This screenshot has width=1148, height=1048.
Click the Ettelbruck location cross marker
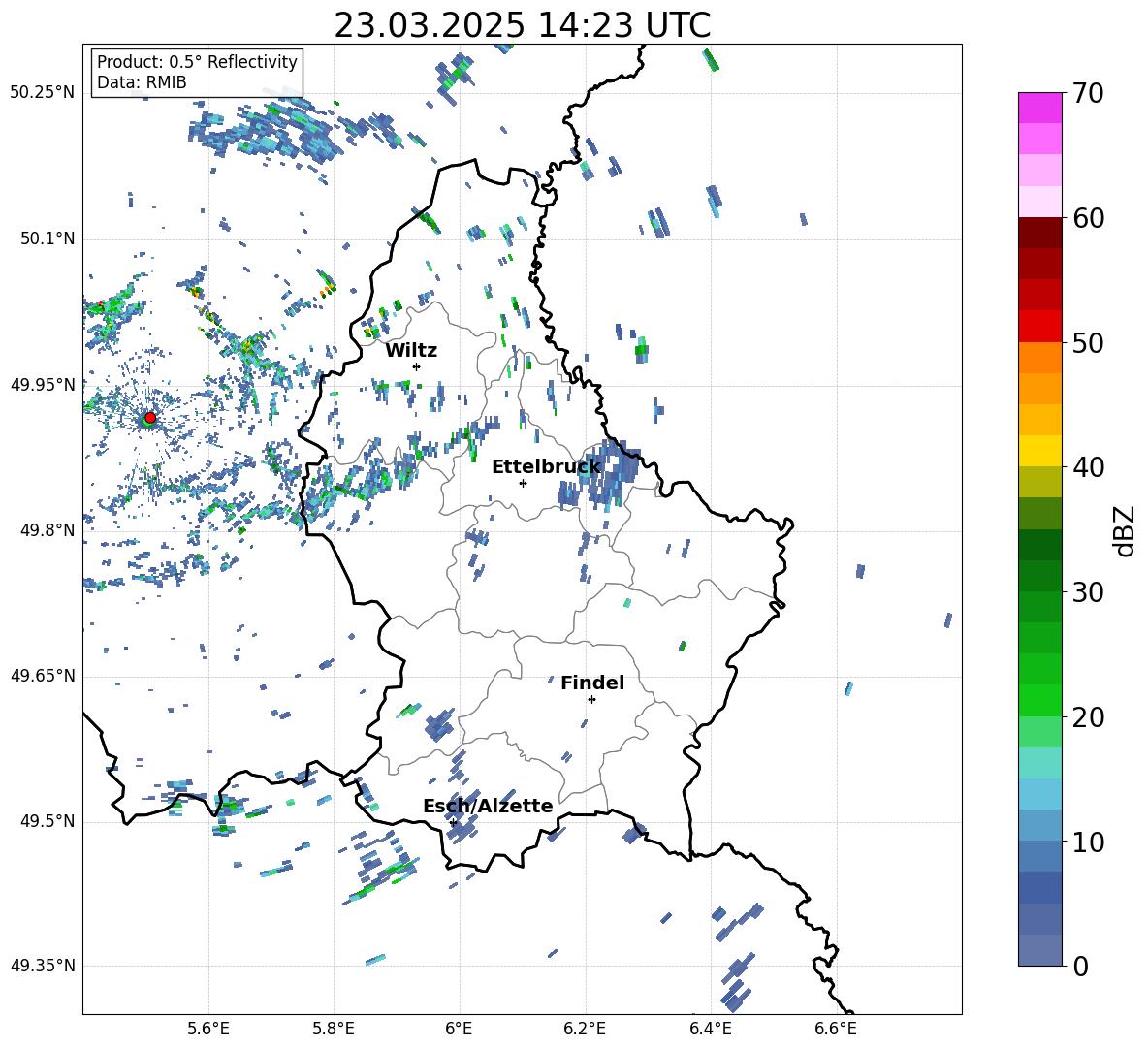coord(523,483)
